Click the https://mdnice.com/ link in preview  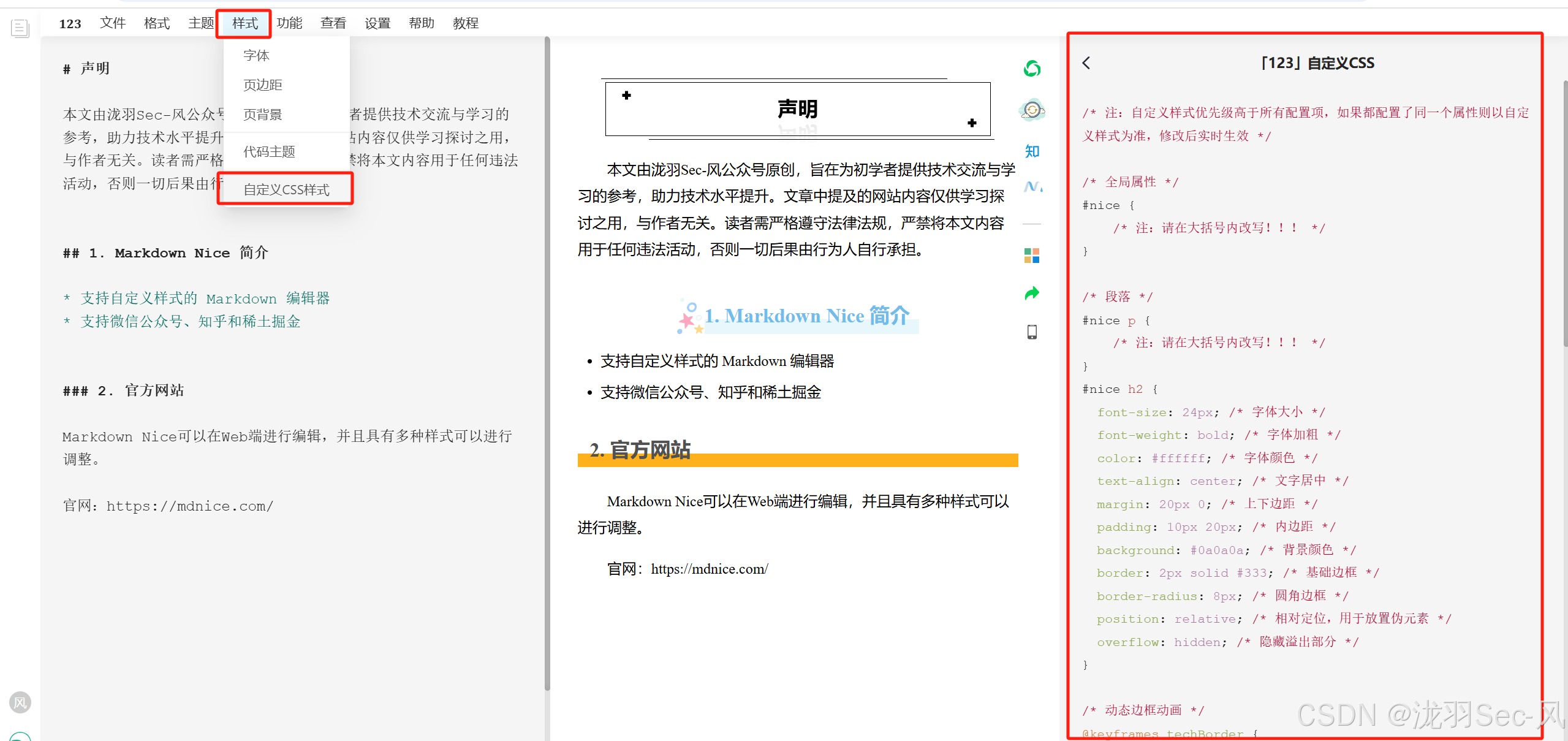[710, 569]
